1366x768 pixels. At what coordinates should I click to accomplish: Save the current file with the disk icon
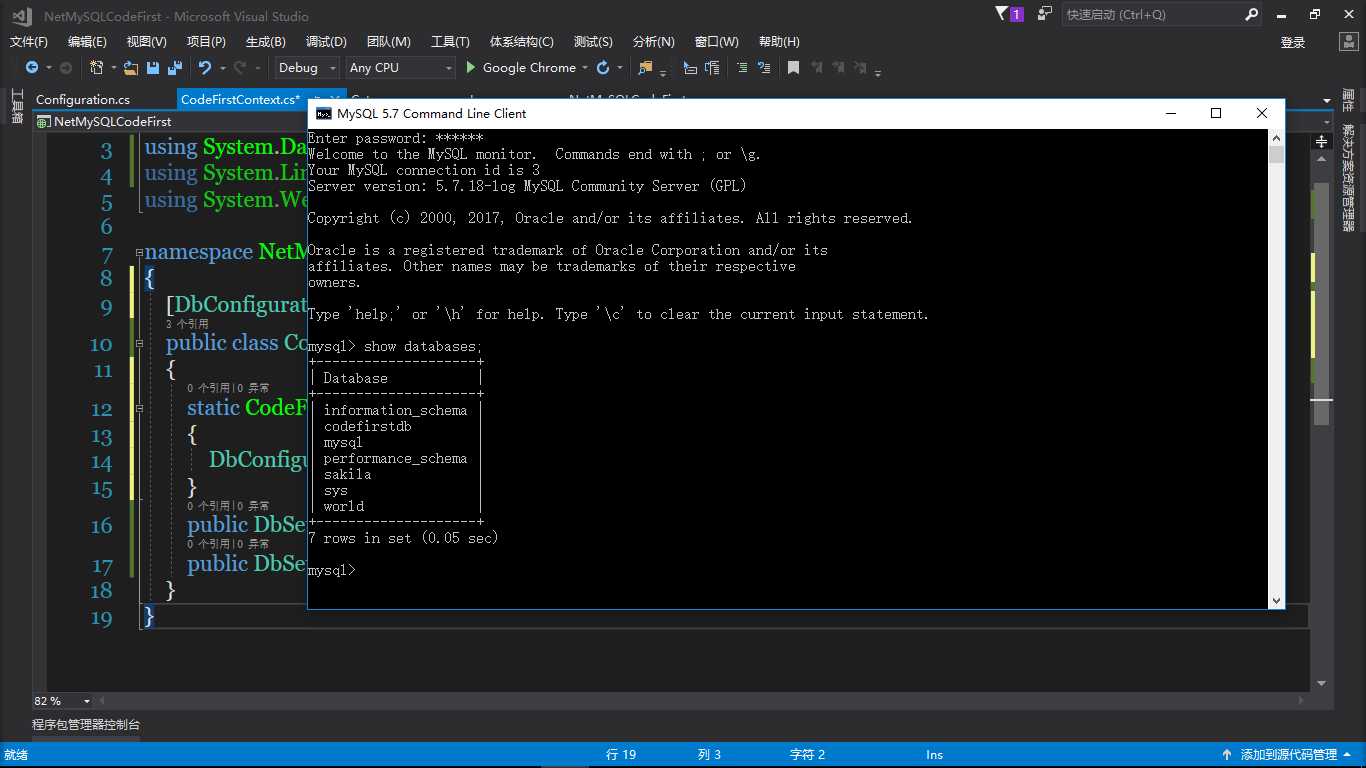point(153,68)
